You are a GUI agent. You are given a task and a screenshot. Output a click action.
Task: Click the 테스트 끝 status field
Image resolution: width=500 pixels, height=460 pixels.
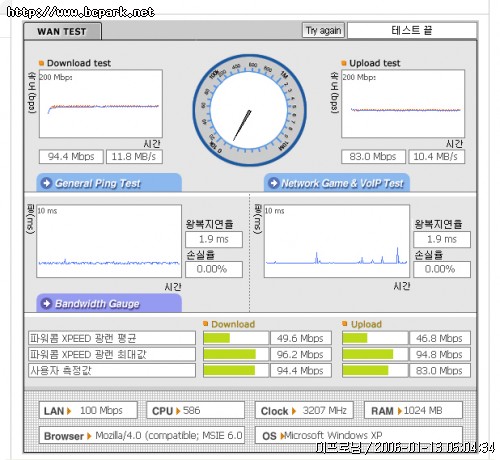[x=412, y=31]
